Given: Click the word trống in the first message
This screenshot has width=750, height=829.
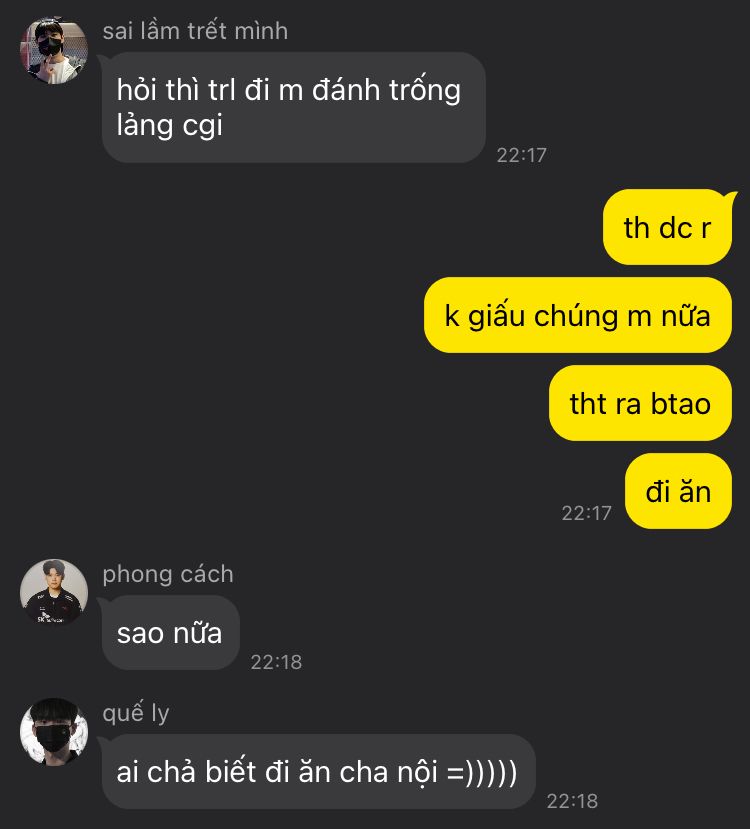Looking at the screenshot, I should tap(425, 89).
